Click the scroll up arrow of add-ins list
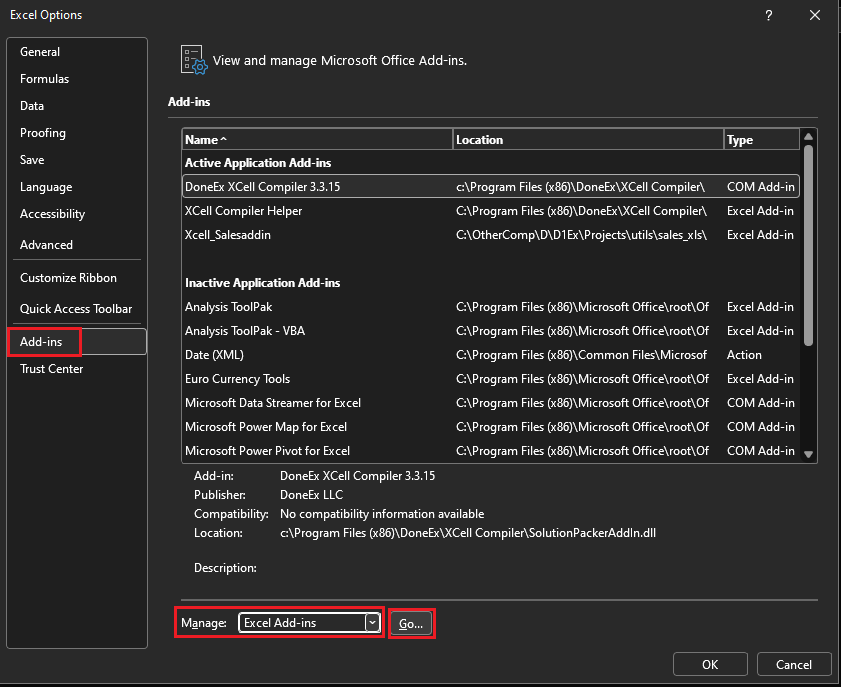Screen dimensions: 841x687 [808, 137]
